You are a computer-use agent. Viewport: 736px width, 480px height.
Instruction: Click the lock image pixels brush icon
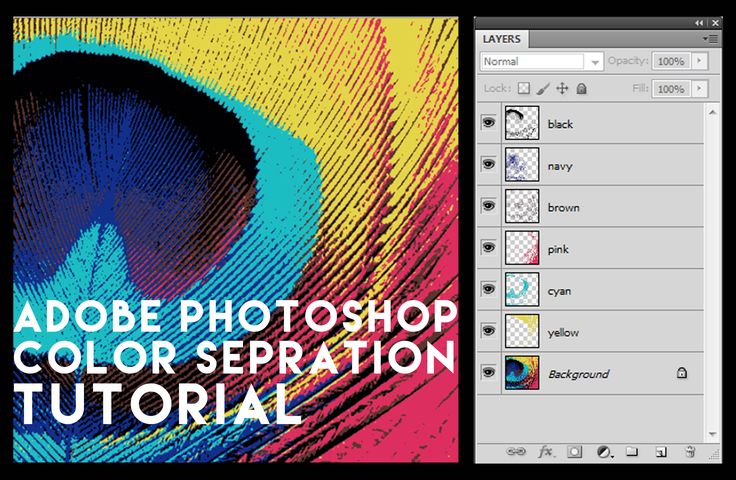click(x=543, y=88)
